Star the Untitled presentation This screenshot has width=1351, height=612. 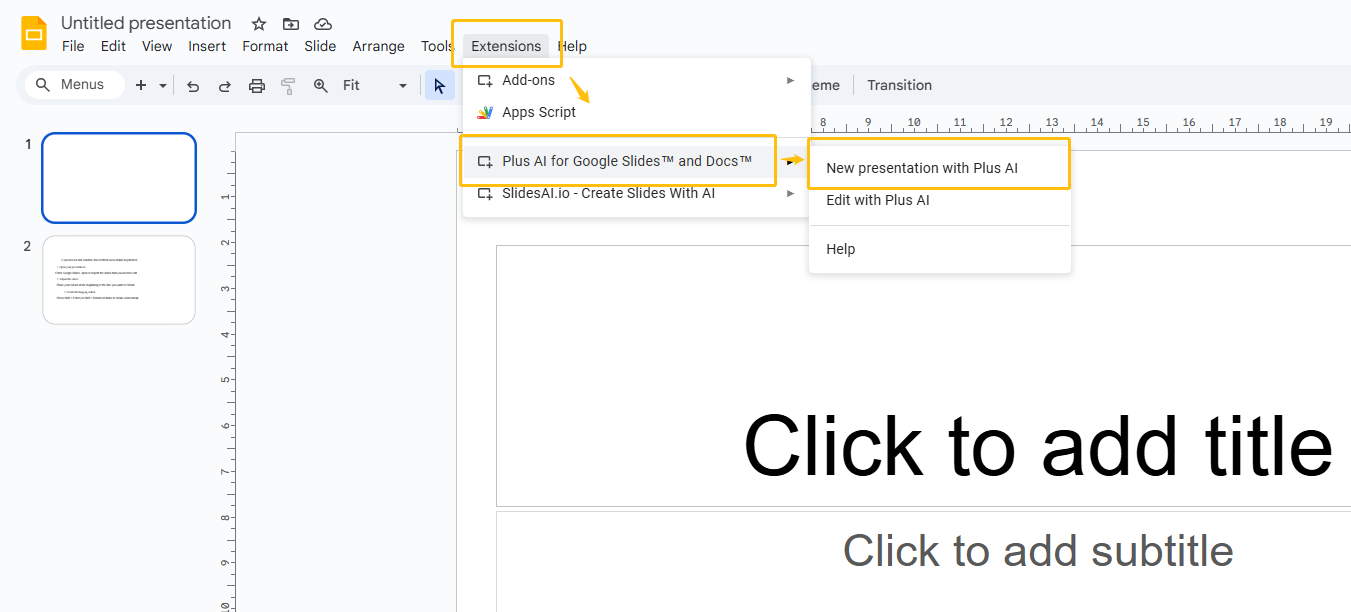click(258, 23)
